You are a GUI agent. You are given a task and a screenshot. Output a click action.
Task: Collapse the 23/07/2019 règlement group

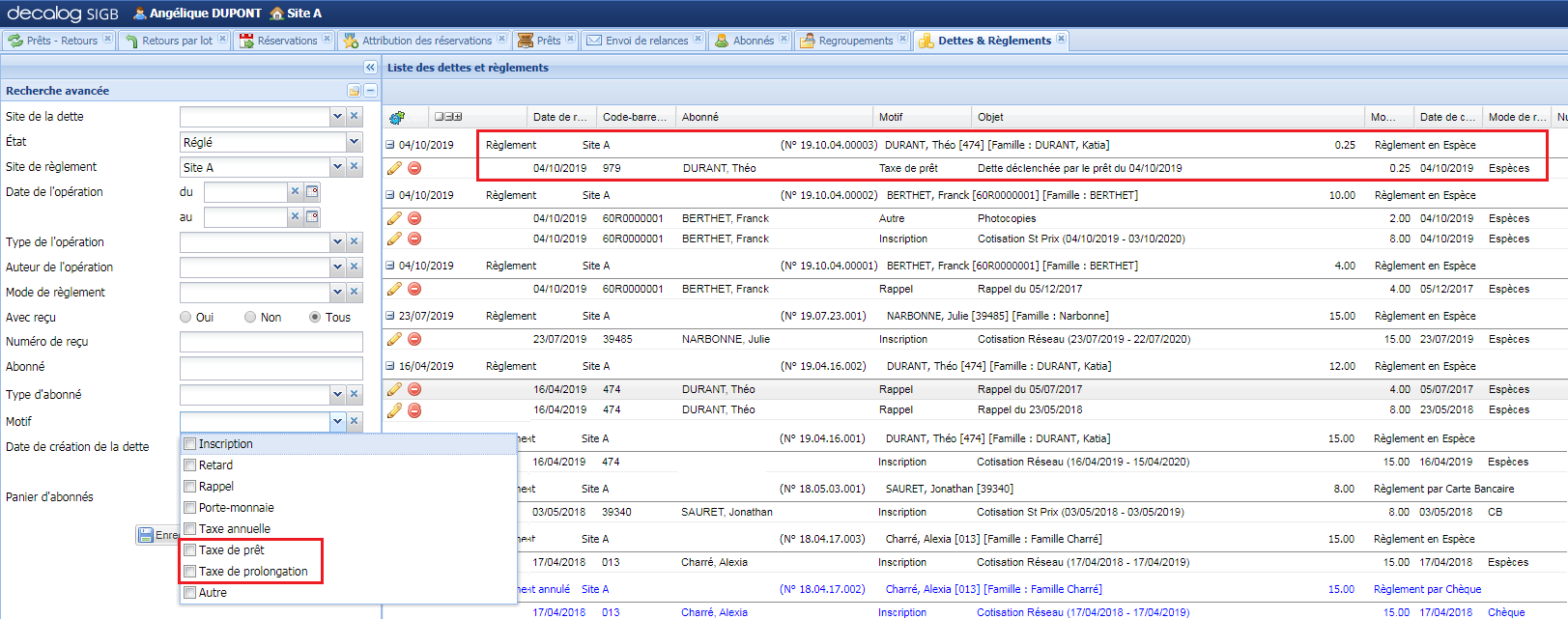click(x=390, y=316)
